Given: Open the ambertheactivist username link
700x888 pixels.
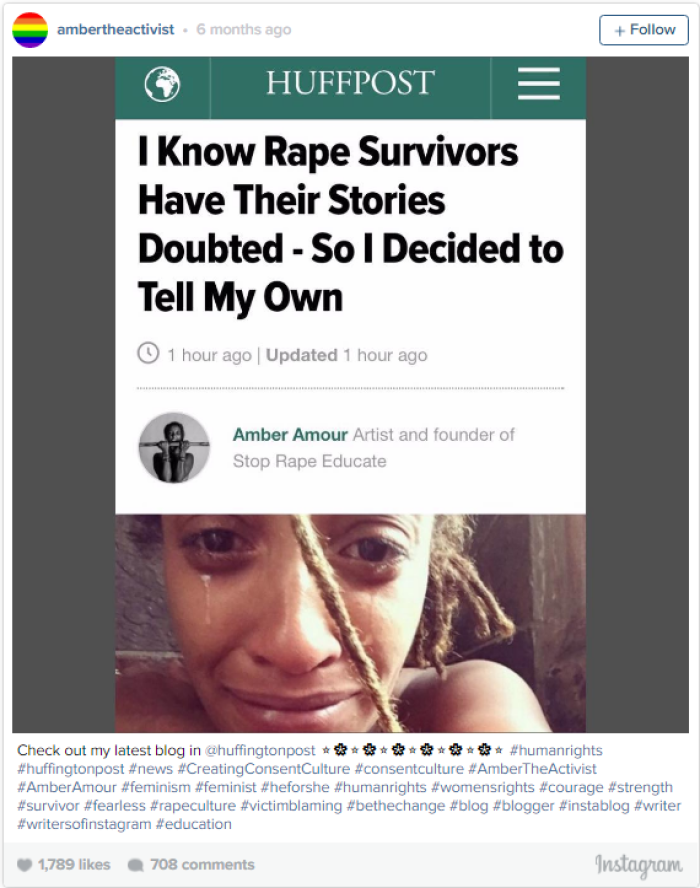Looking at the screenshot, I should [116, 29].
